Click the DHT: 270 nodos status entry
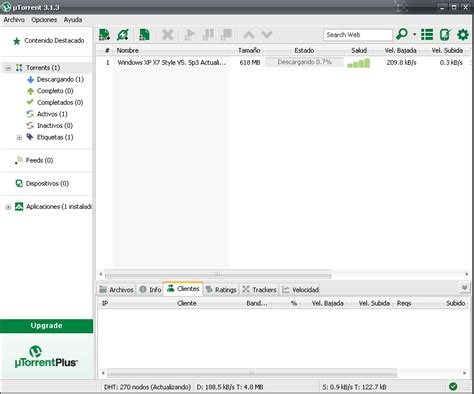 coord(147,387)
